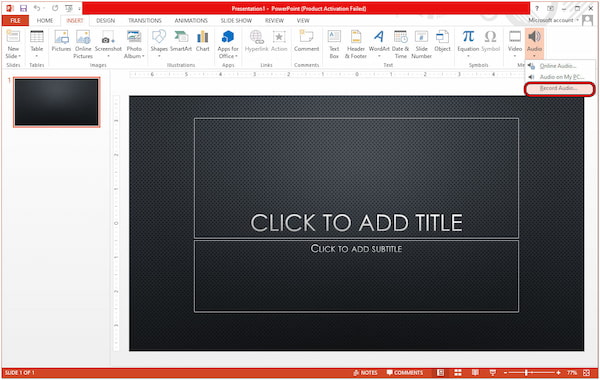Click the Hyperlink button
600x380 pixels.
coord(256,41)
